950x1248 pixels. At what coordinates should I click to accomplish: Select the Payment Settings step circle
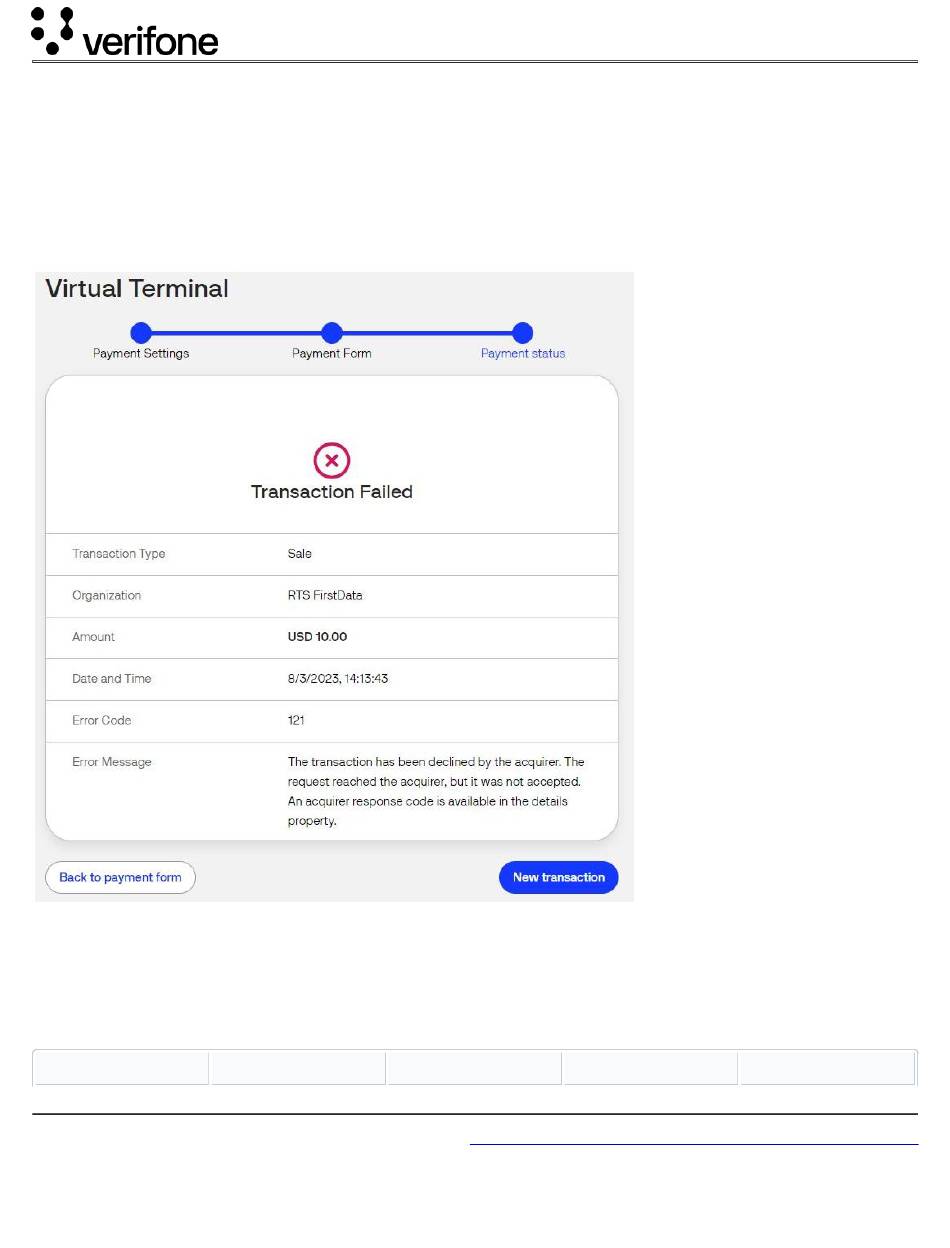pyautogui.click(x=141, y=333)
